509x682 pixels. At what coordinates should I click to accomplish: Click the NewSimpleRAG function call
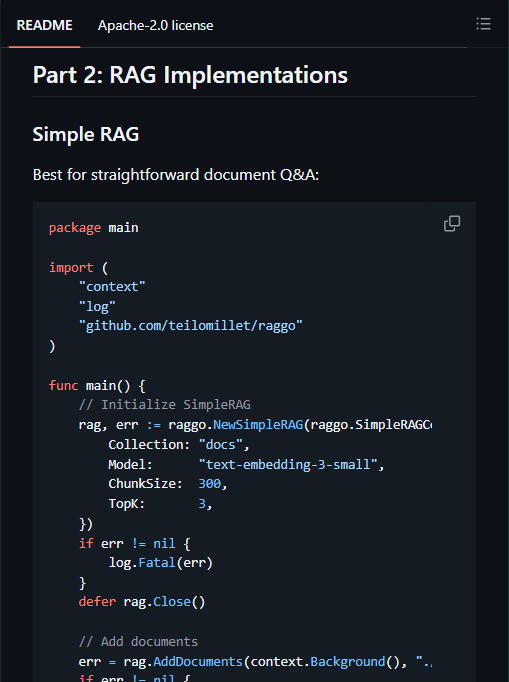[258, 425]
